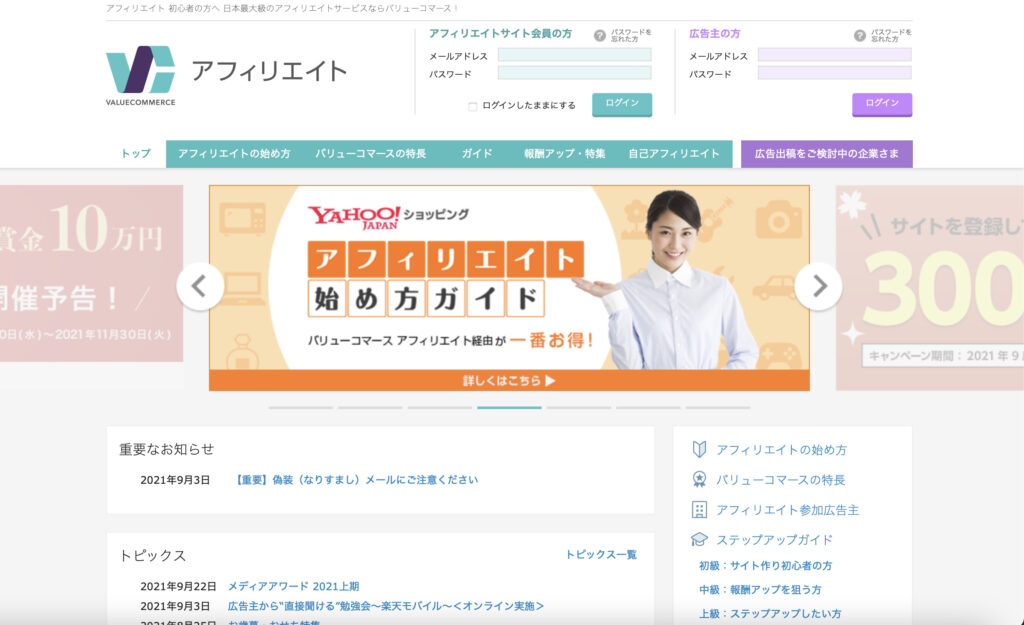
Task: Click the トピックス heading
Action: [x=152, y=555]
